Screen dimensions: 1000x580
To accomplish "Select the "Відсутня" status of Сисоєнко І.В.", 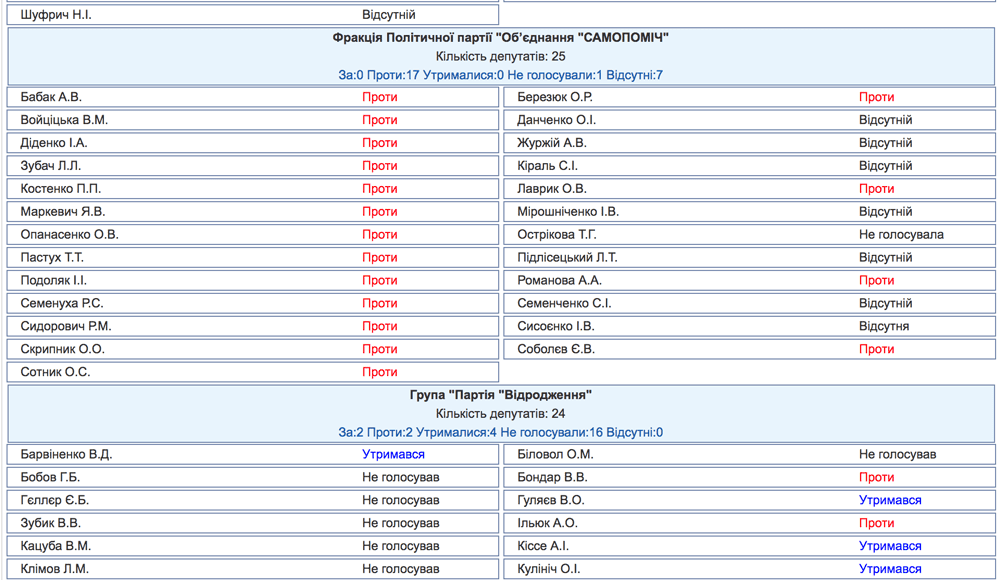I will (x=884, y=327).
